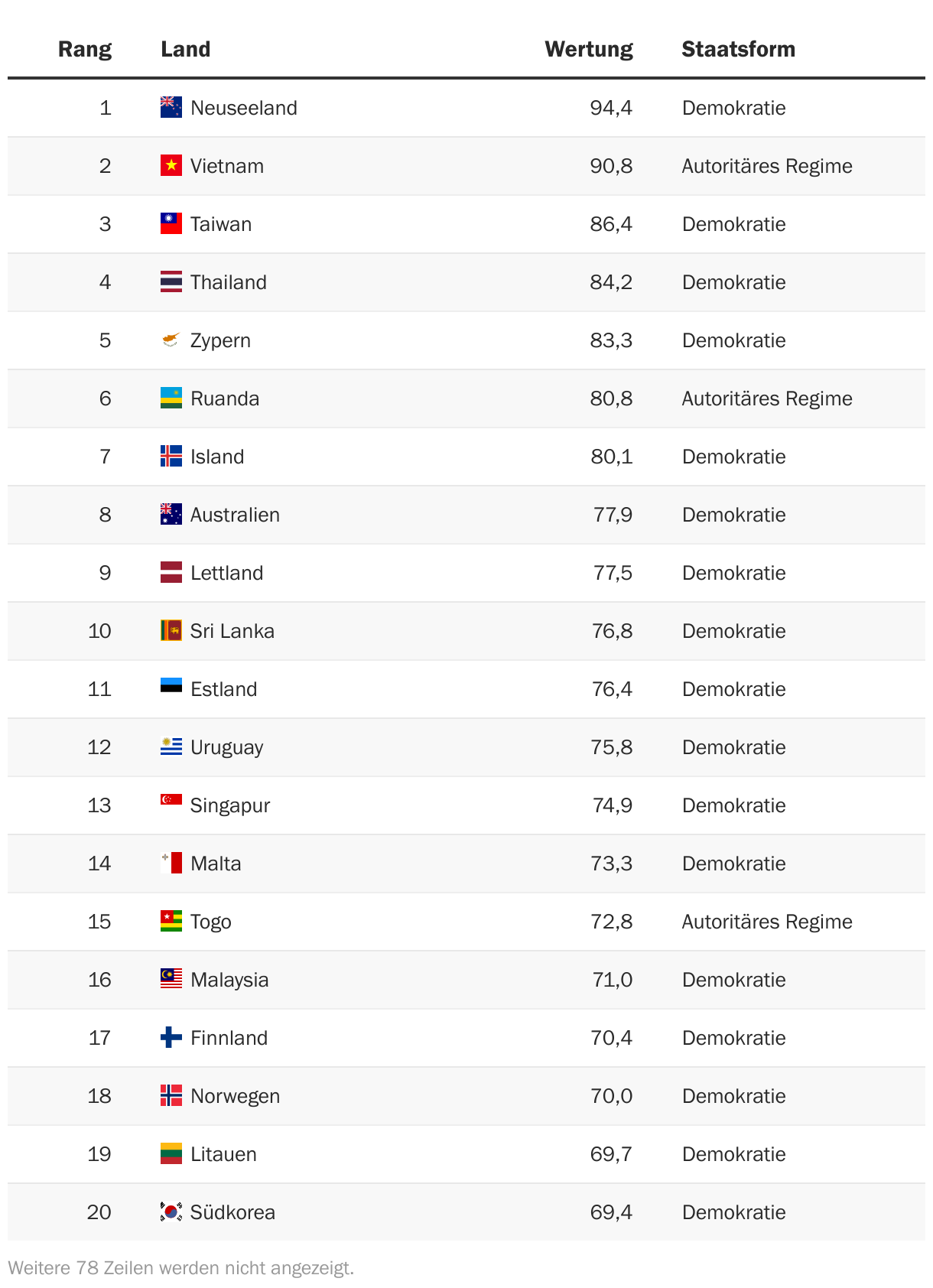This screenshot has height=1288, width=933.
Task: Click Togo's Autoritäres Regime cell
Action: click(x=767, y=922)
